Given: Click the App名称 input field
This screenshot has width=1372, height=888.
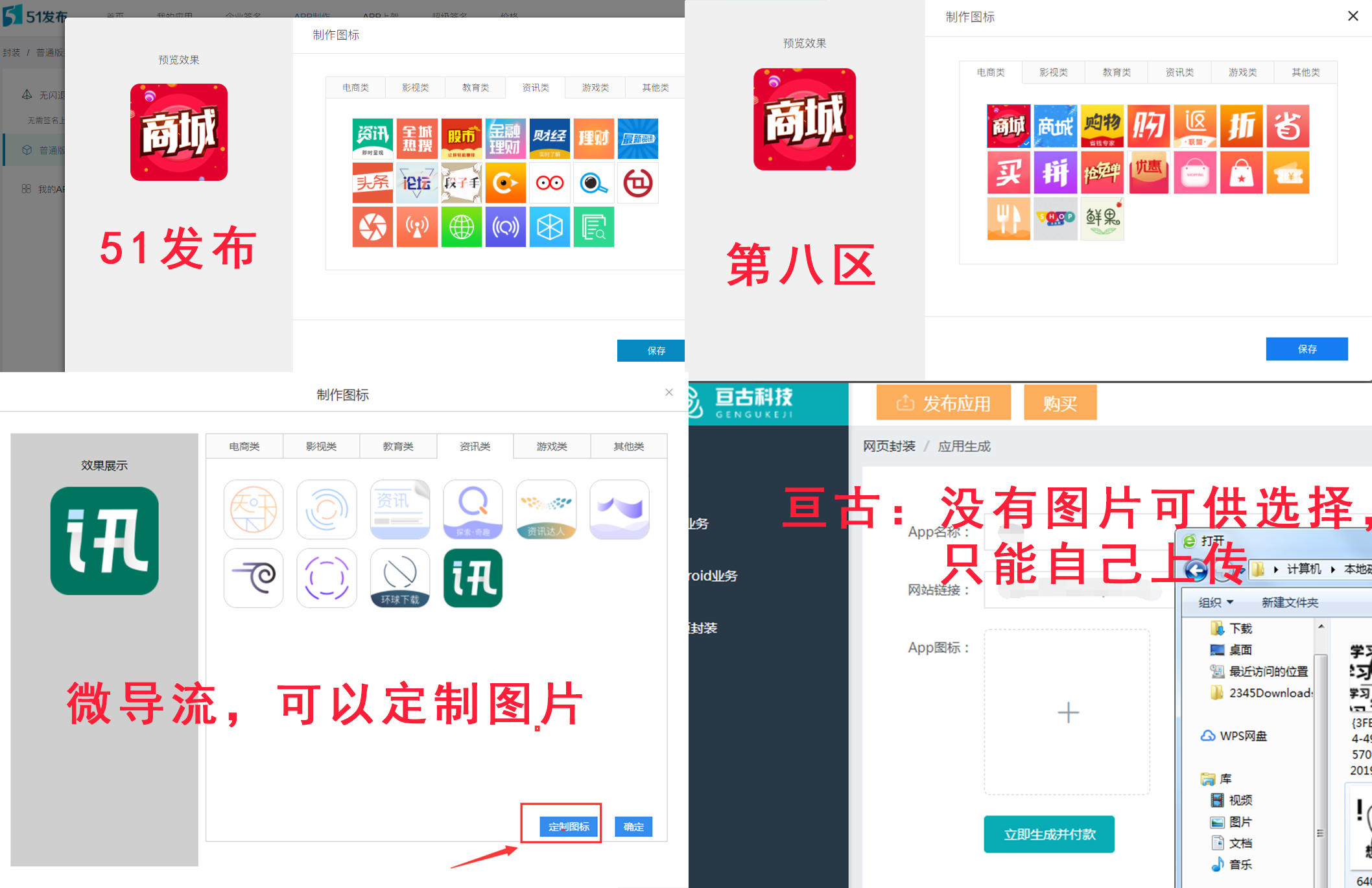Looking at the screenshot, I should pyautogui.click(x=1079, y=533).
